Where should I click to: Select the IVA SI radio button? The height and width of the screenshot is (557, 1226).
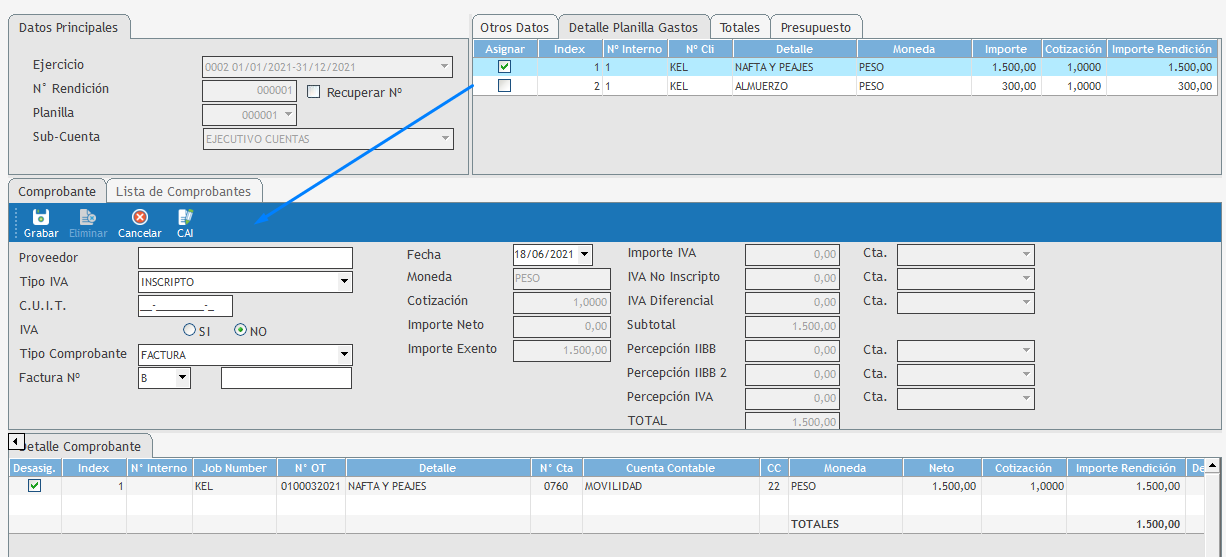(189, 331)
